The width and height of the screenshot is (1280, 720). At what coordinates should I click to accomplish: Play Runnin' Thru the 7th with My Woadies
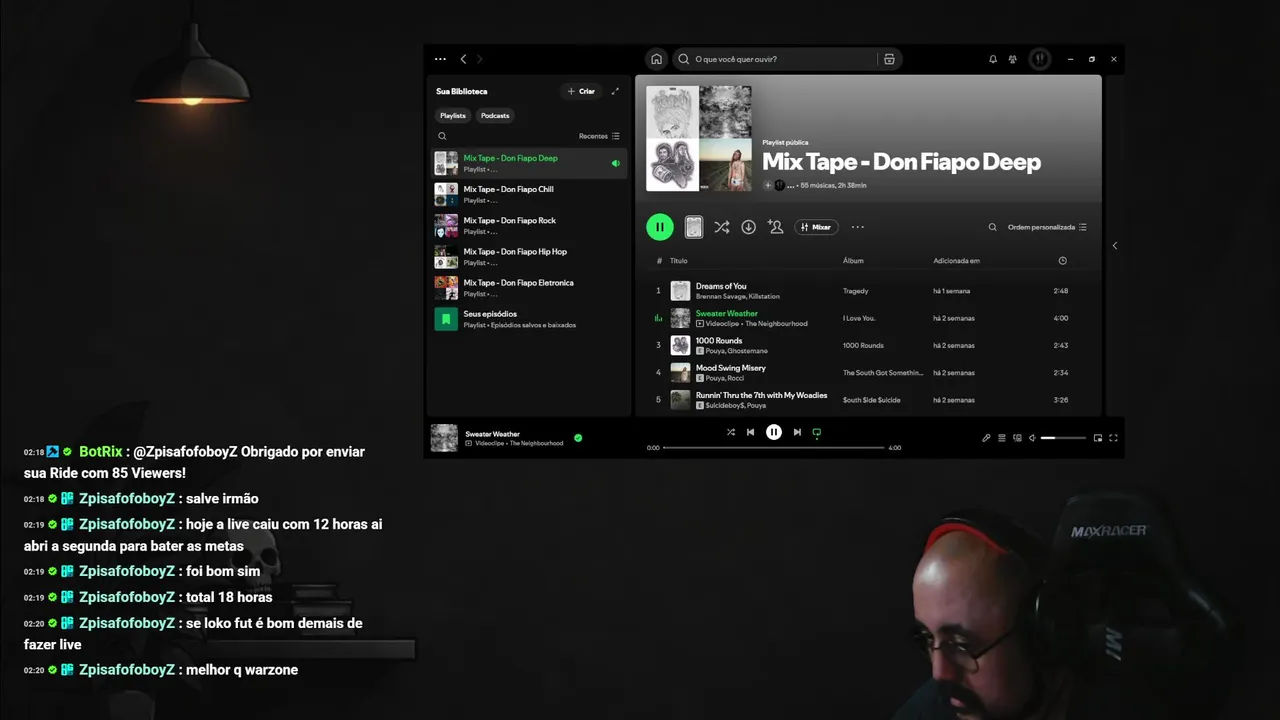pos(868,399)
